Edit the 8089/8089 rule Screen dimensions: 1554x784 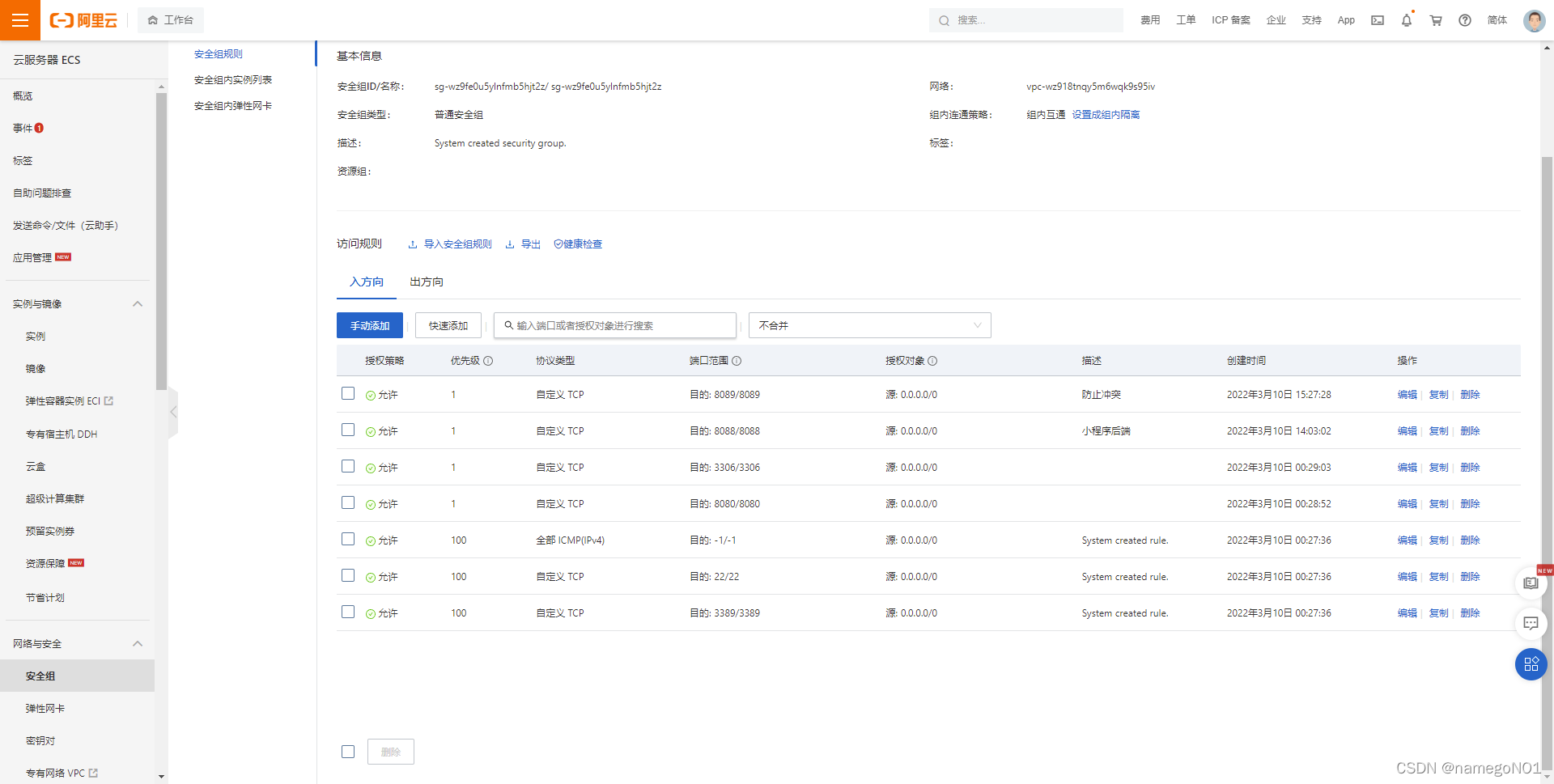(1407, 395)
